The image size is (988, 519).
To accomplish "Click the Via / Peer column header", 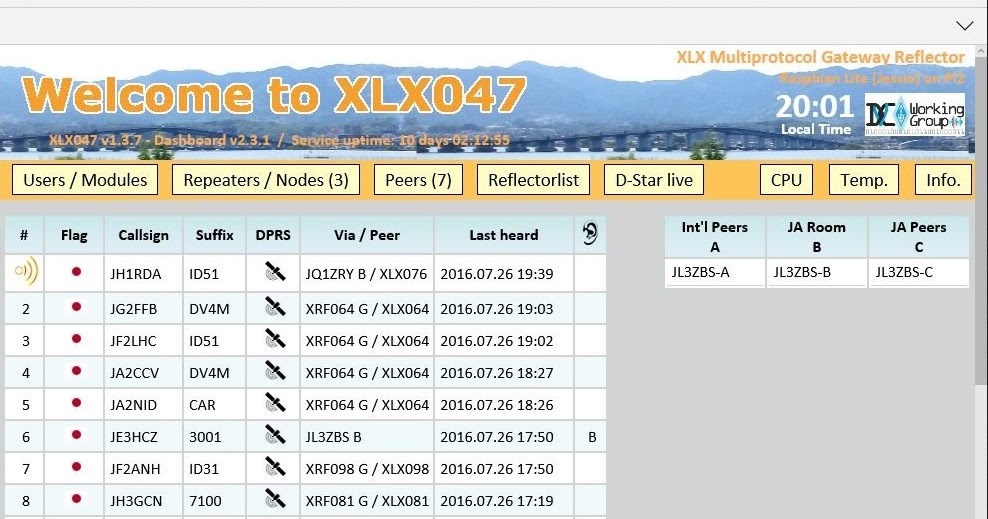I will coord(367,235).
